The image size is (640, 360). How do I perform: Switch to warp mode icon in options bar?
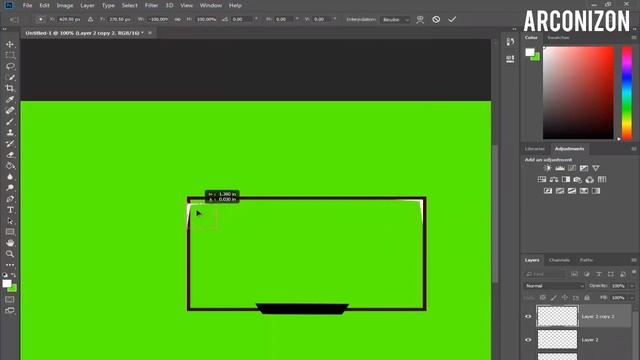tap(420, 19)
